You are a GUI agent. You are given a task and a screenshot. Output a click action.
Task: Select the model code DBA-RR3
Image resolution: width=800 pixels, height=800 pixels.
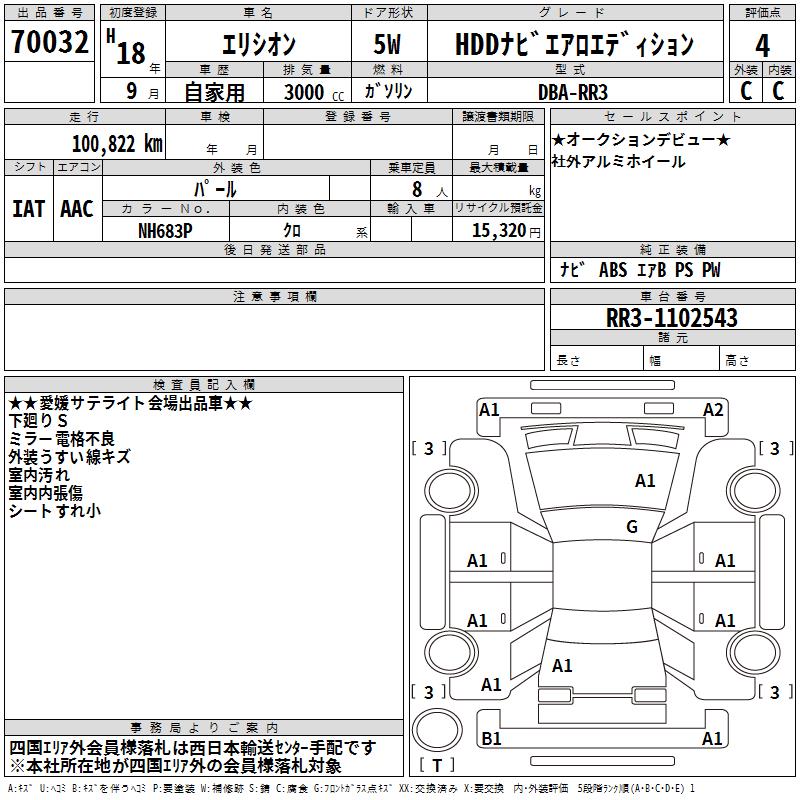pos(573,92)
